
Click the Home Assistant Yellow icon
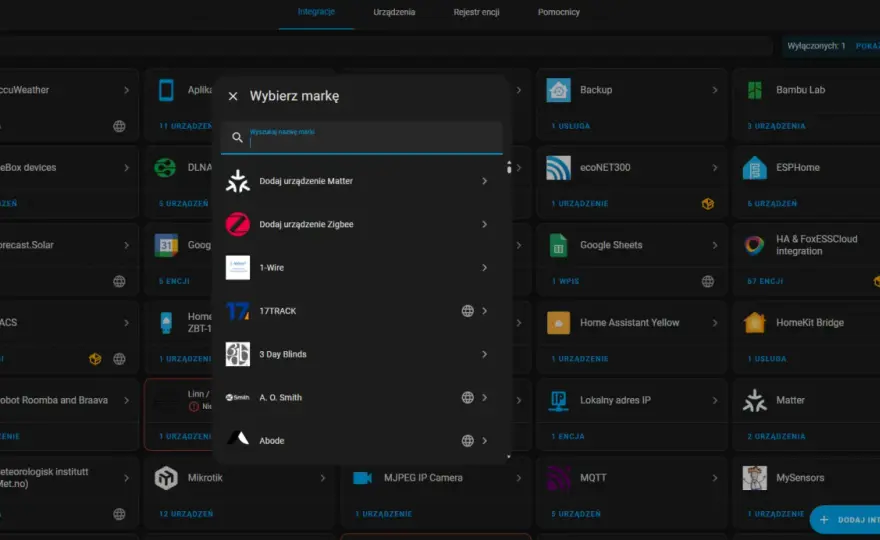pos(558,323)
